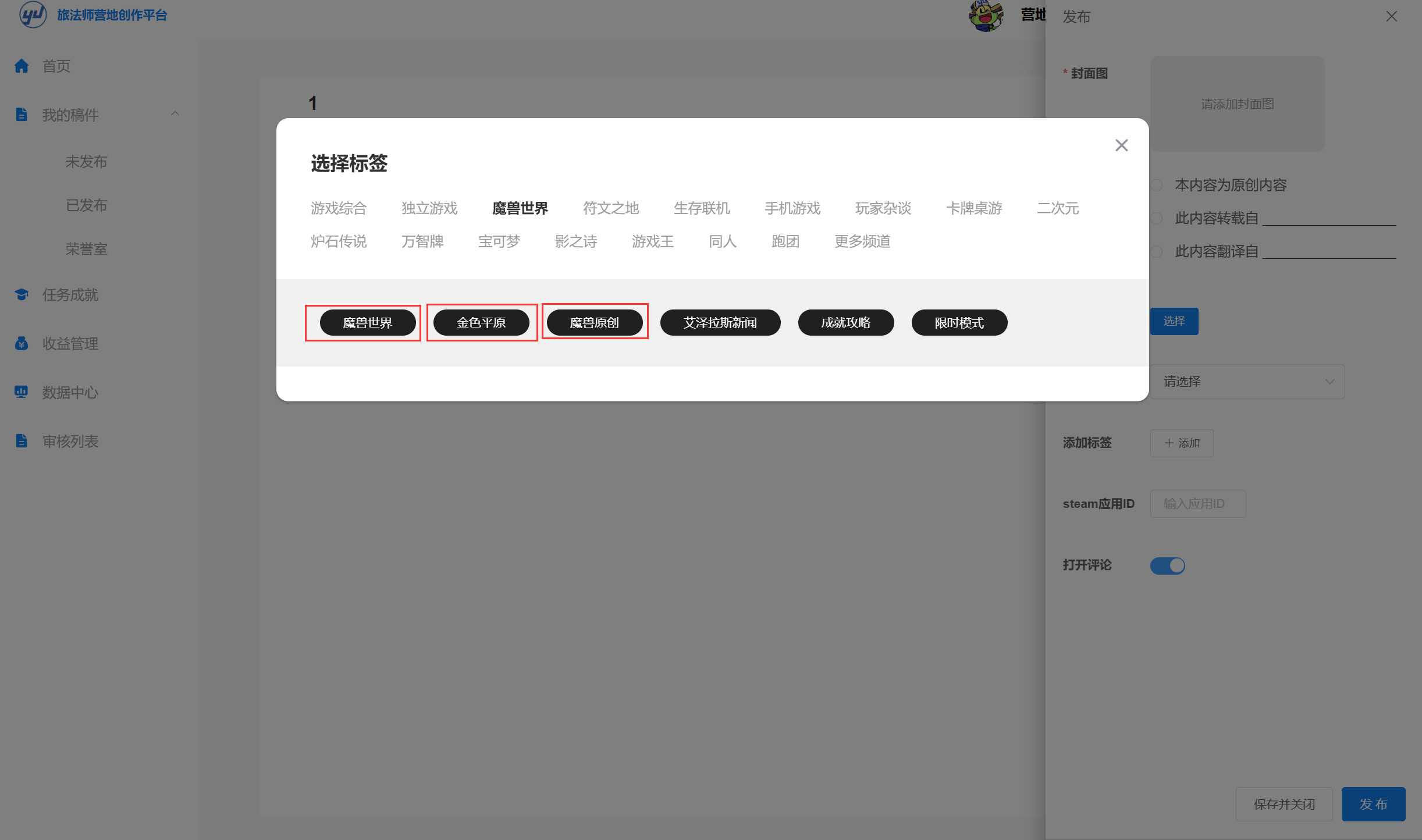Collapse the 我的稿件 submenu

coord(175,114)
